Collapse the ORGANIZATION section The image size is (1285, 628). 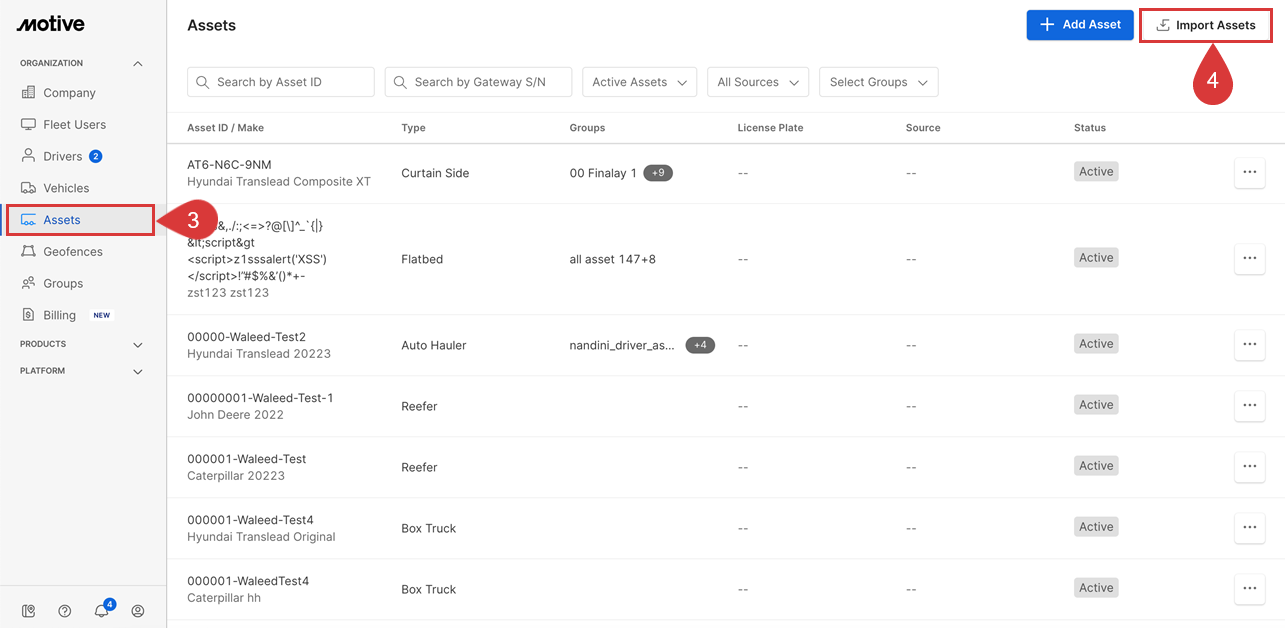137,62
